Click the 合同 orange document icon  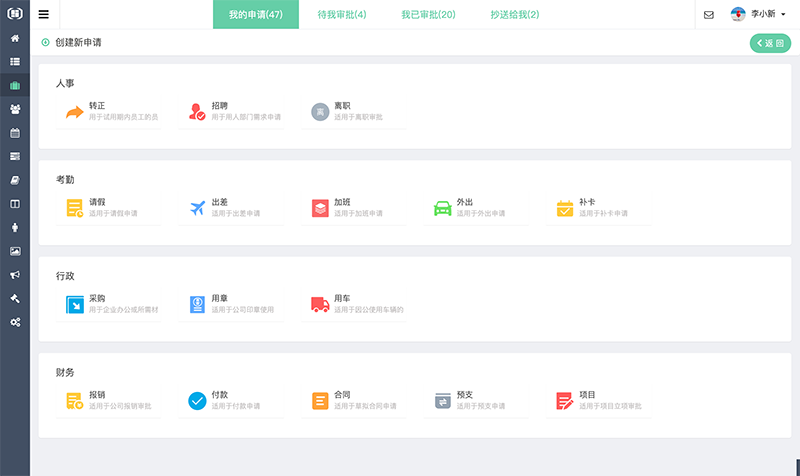coord(320,401)
